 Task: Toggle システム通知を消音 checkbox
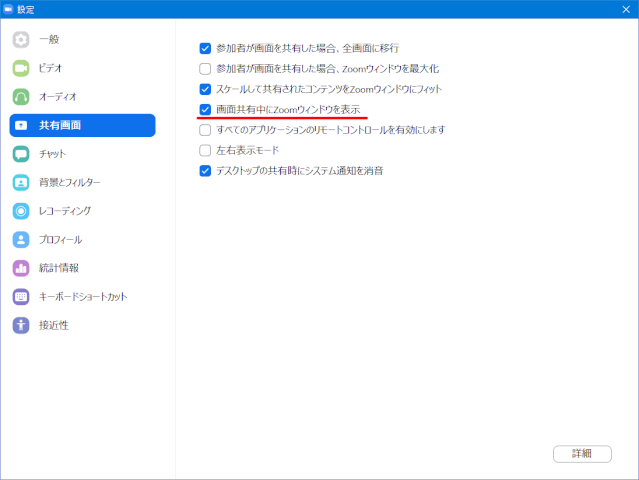coord(205,171)
